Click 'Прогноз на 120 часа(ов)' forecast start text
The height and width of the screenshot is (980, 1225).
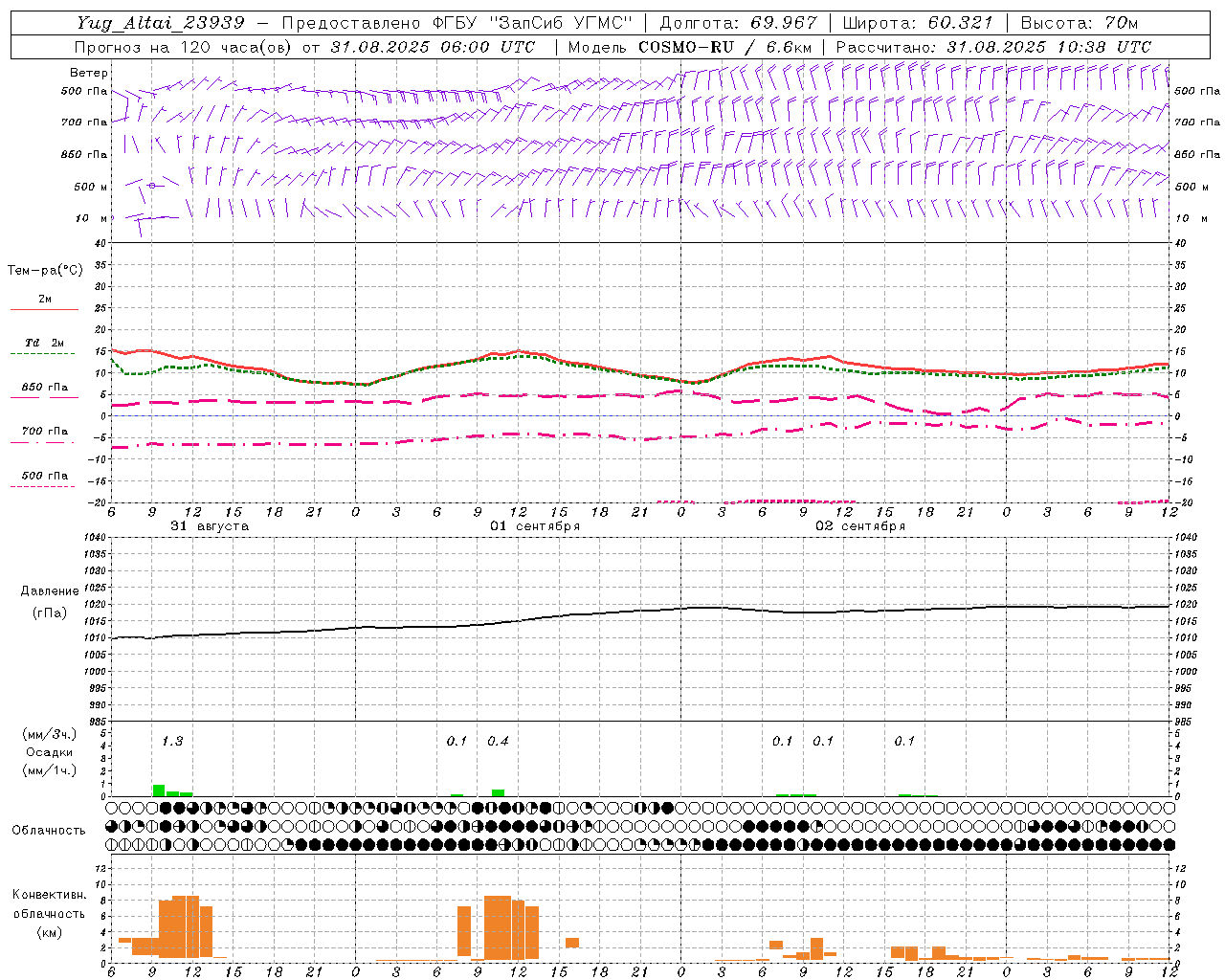(x=185, y=47)
